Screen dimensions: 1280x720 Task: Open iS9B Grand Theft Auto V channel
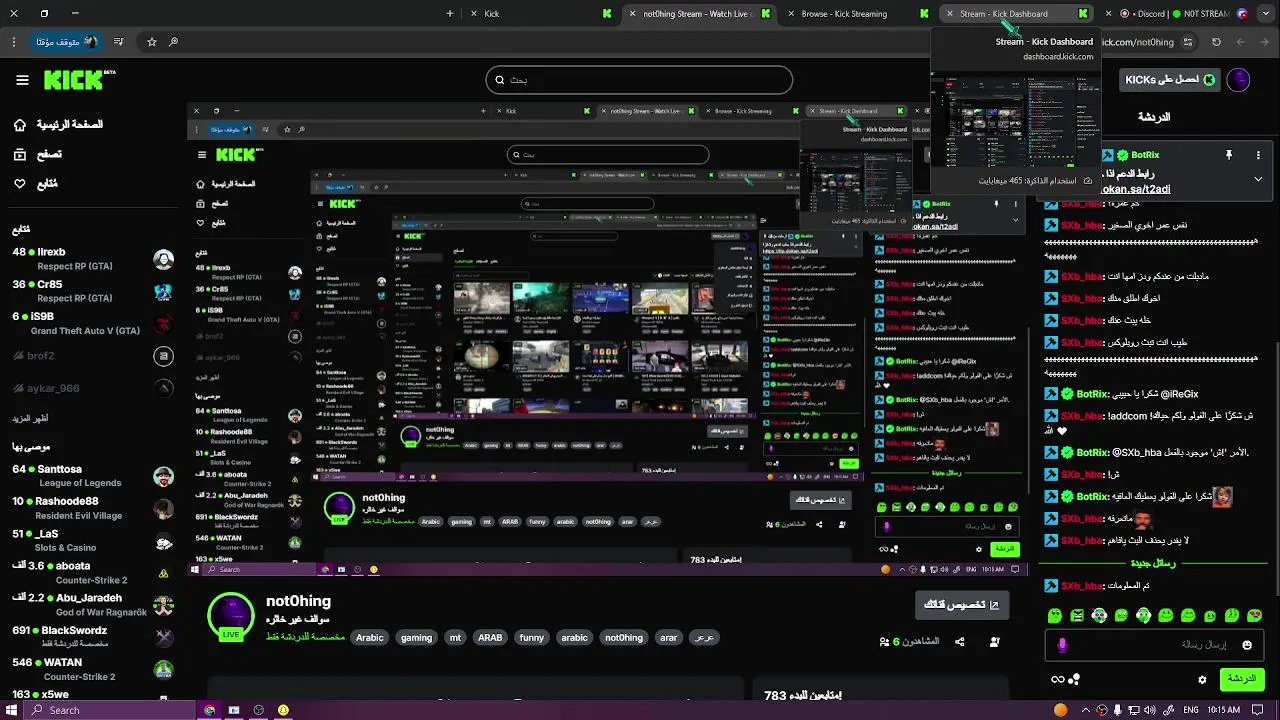tap(92, 322)
